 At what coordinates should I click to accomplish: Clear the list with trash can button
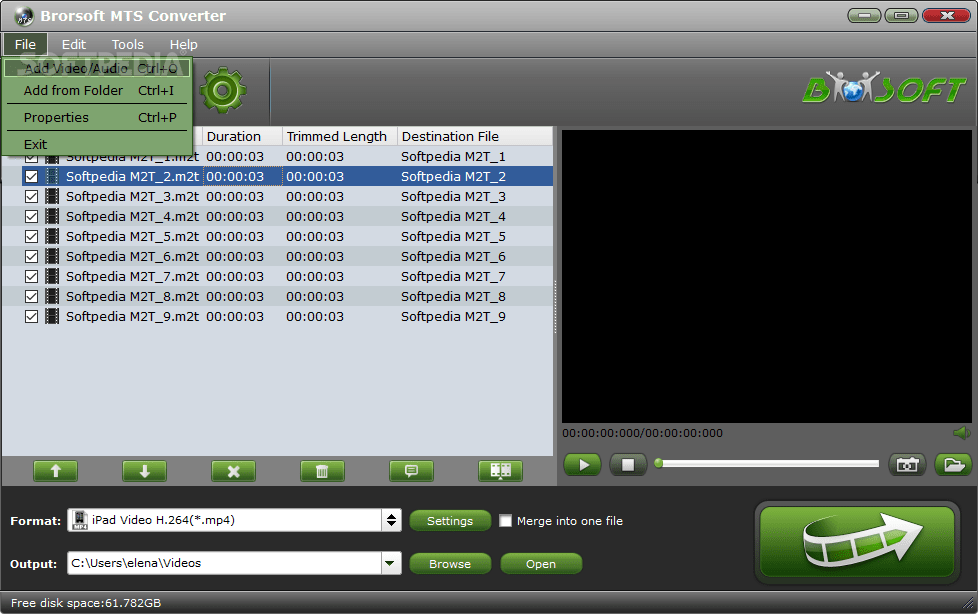322,471
